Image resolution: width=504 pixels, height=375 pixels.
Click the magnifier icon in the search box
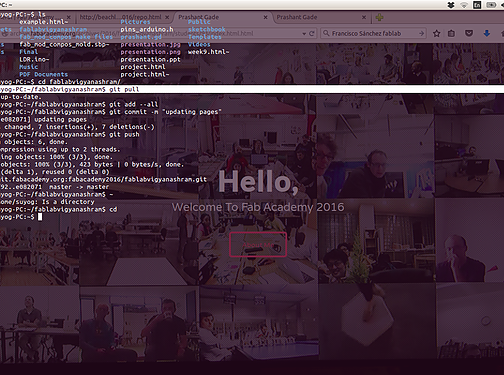tap(326, 33)
